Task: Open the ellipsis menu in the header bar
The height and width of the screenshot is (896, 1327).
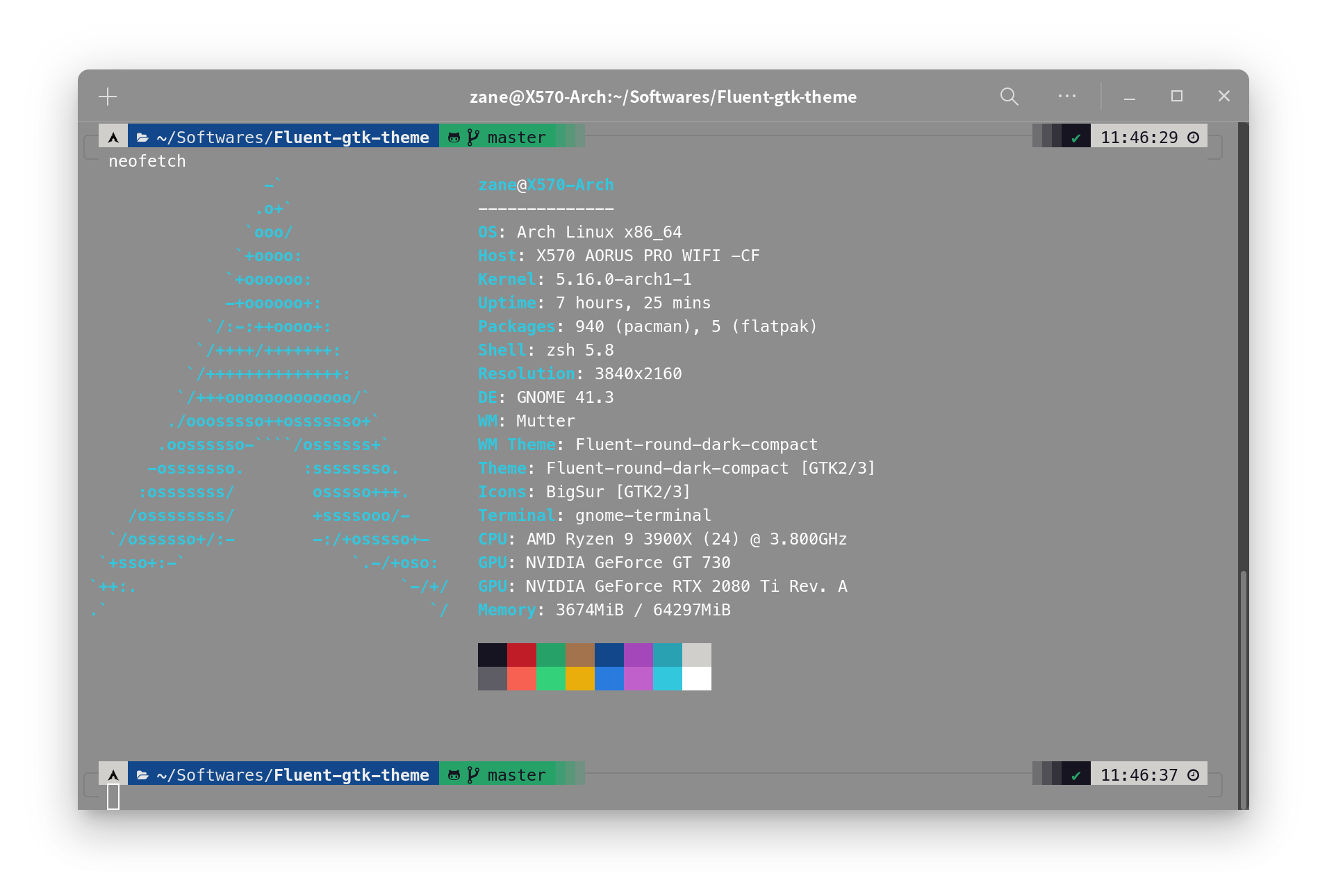Action: (x=1067, y=97)
